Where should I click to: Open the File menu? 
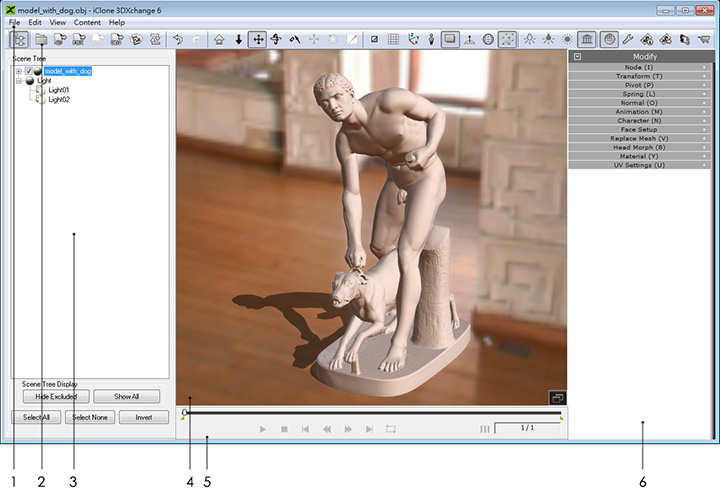14,22
